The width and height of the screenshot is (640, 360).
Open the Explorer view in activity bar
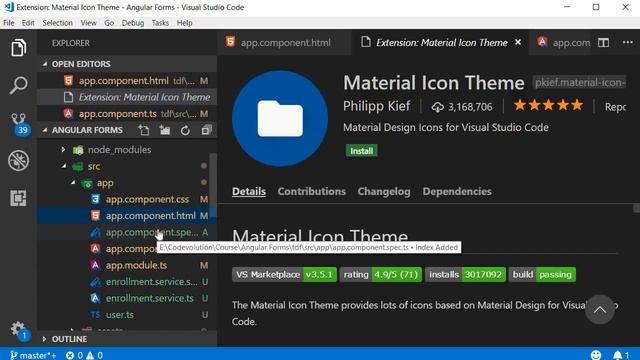pos(18,48)
